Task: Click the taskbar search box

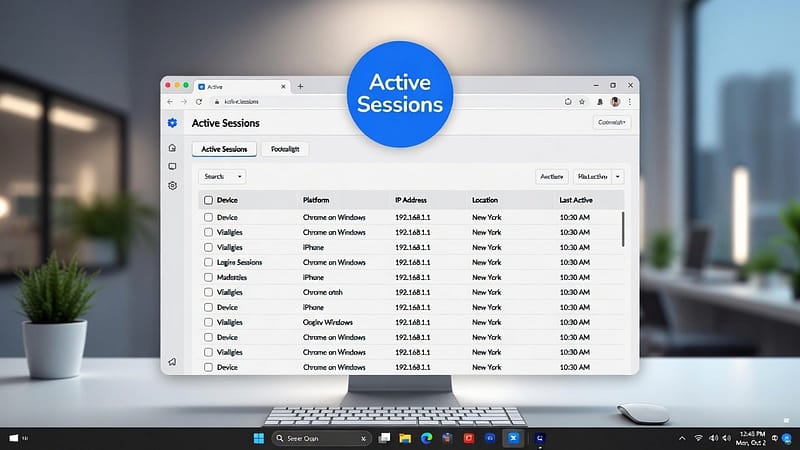Action: tap(320, 438)
